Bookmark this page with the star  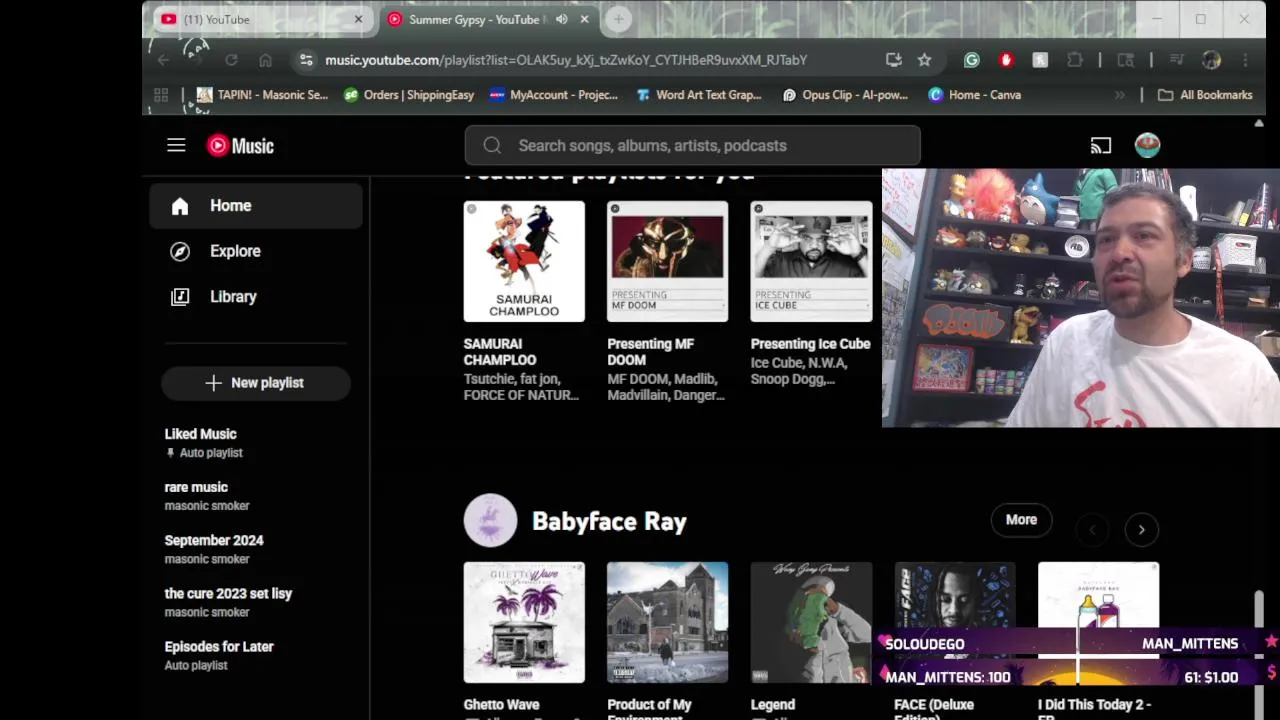(924, 60)
